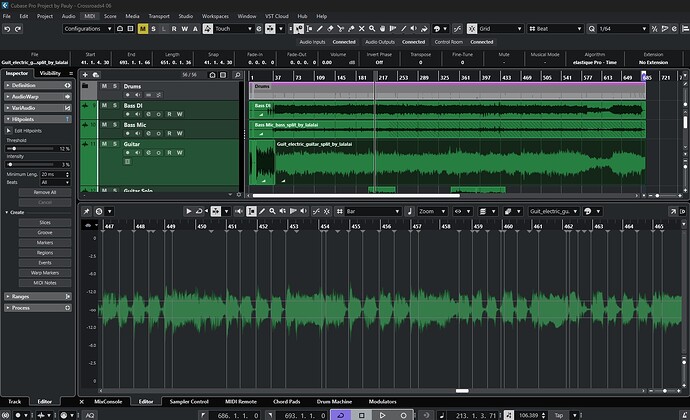This screenshot has height=420, width=690.
Task: Switch to the MixConsole lower zone tab
Action: (x=108, y=402)
